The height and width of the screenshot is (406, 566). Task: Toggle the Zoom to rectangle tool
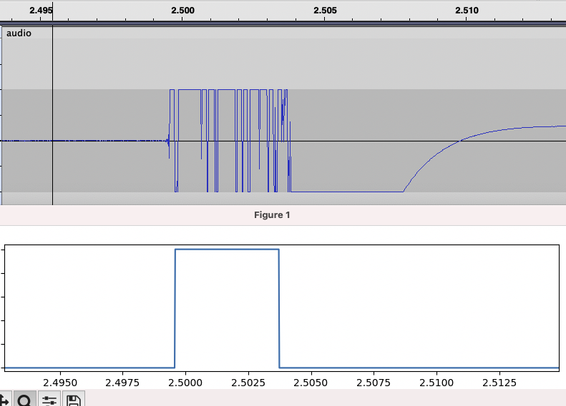25,400
